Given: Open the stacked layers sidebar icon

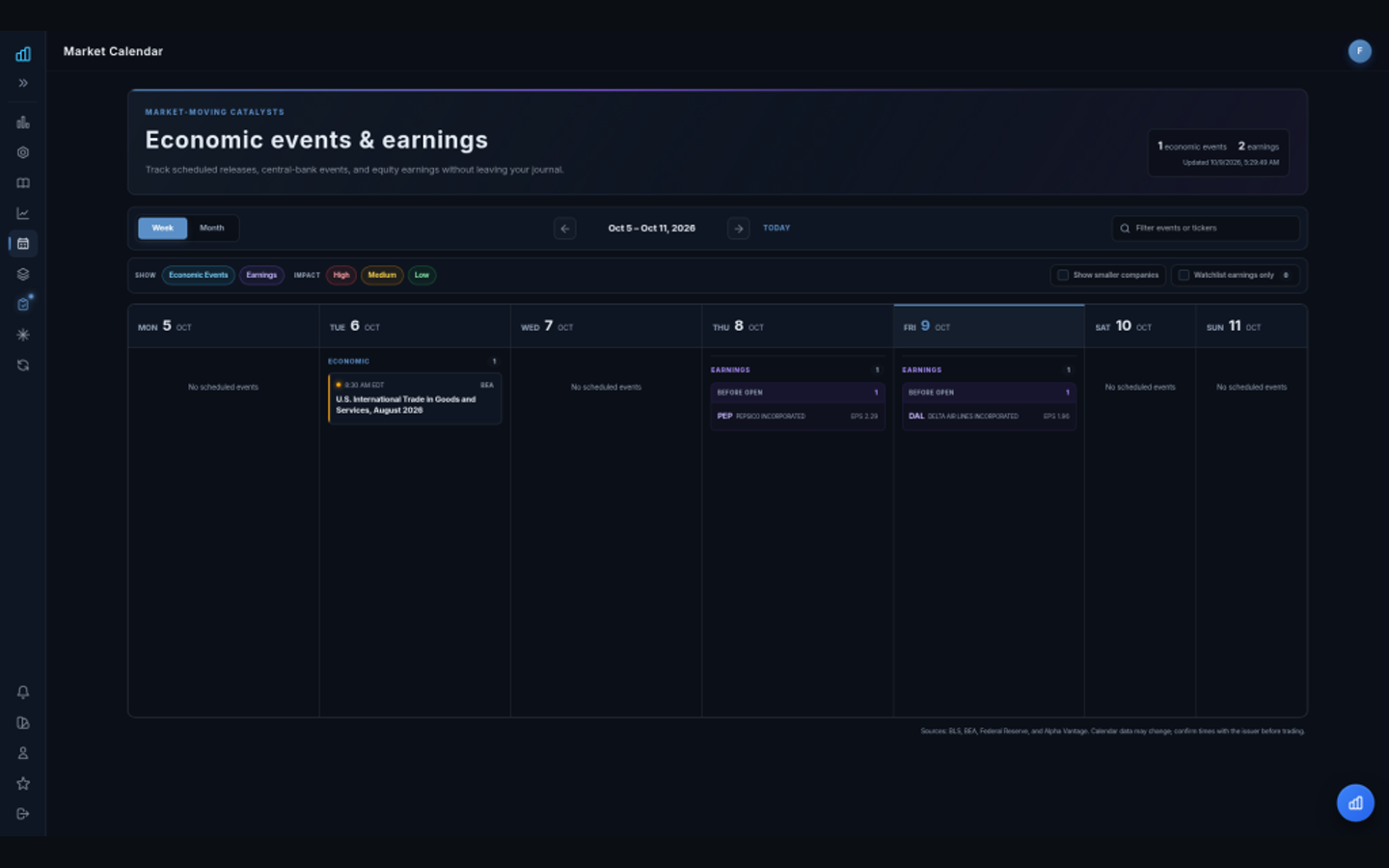Looking at the screenshot, I should (x=23, y=274).
